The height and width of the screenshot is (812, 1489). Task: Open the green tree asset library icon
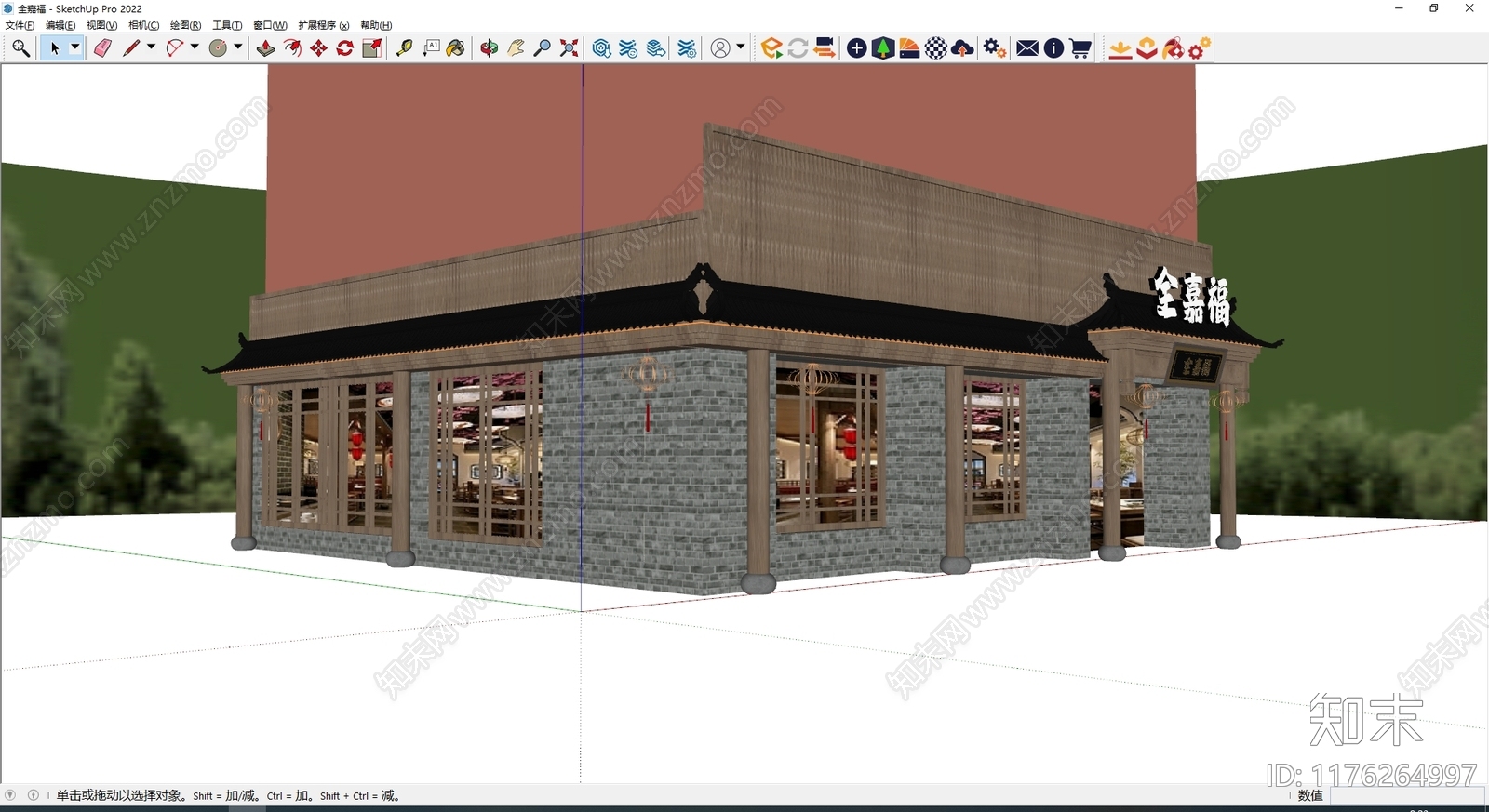coord(883,48)
